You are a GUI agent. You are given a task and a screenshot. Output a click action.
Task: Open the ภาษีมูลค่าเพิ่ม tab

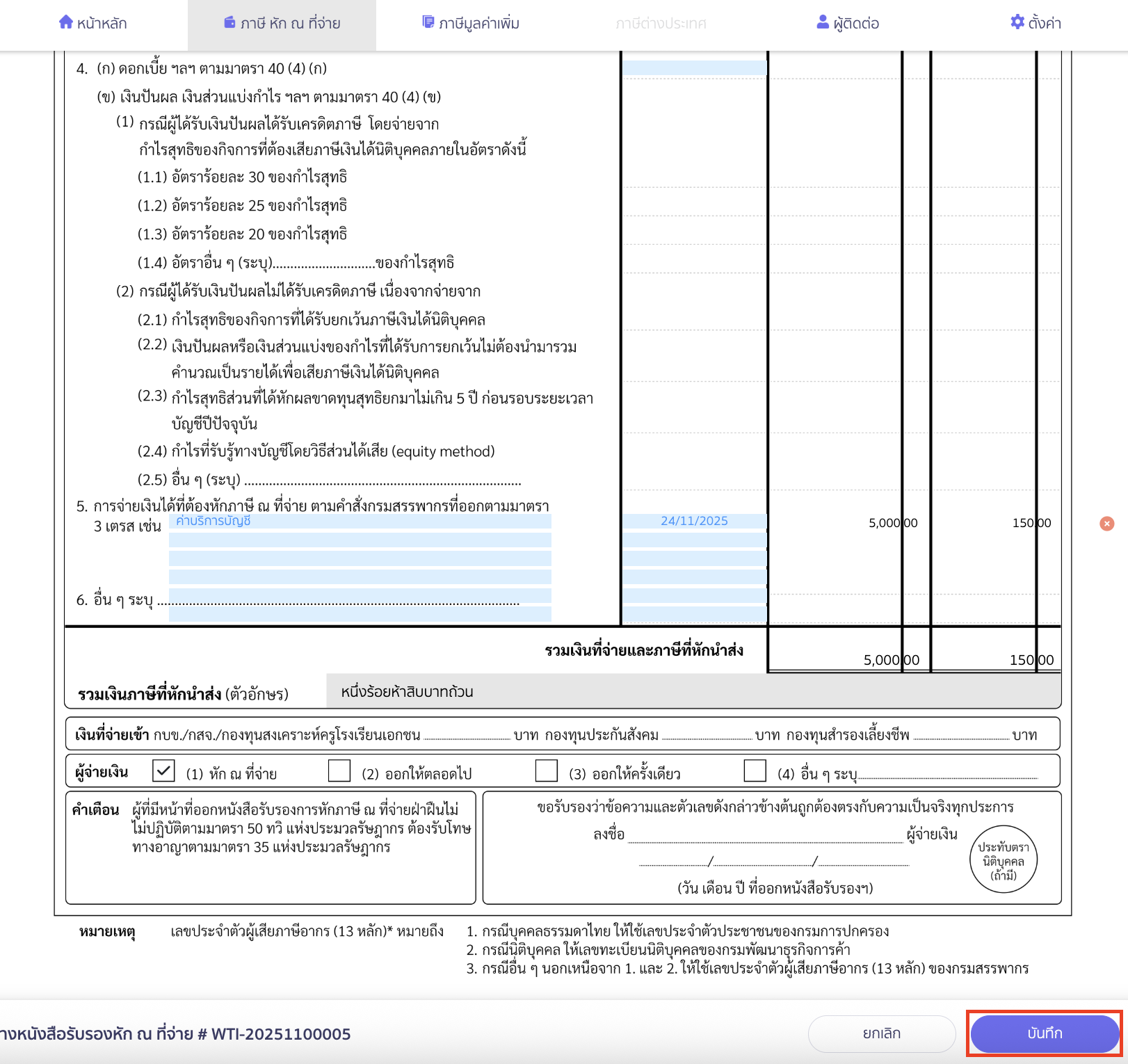(x=478, y=24)
